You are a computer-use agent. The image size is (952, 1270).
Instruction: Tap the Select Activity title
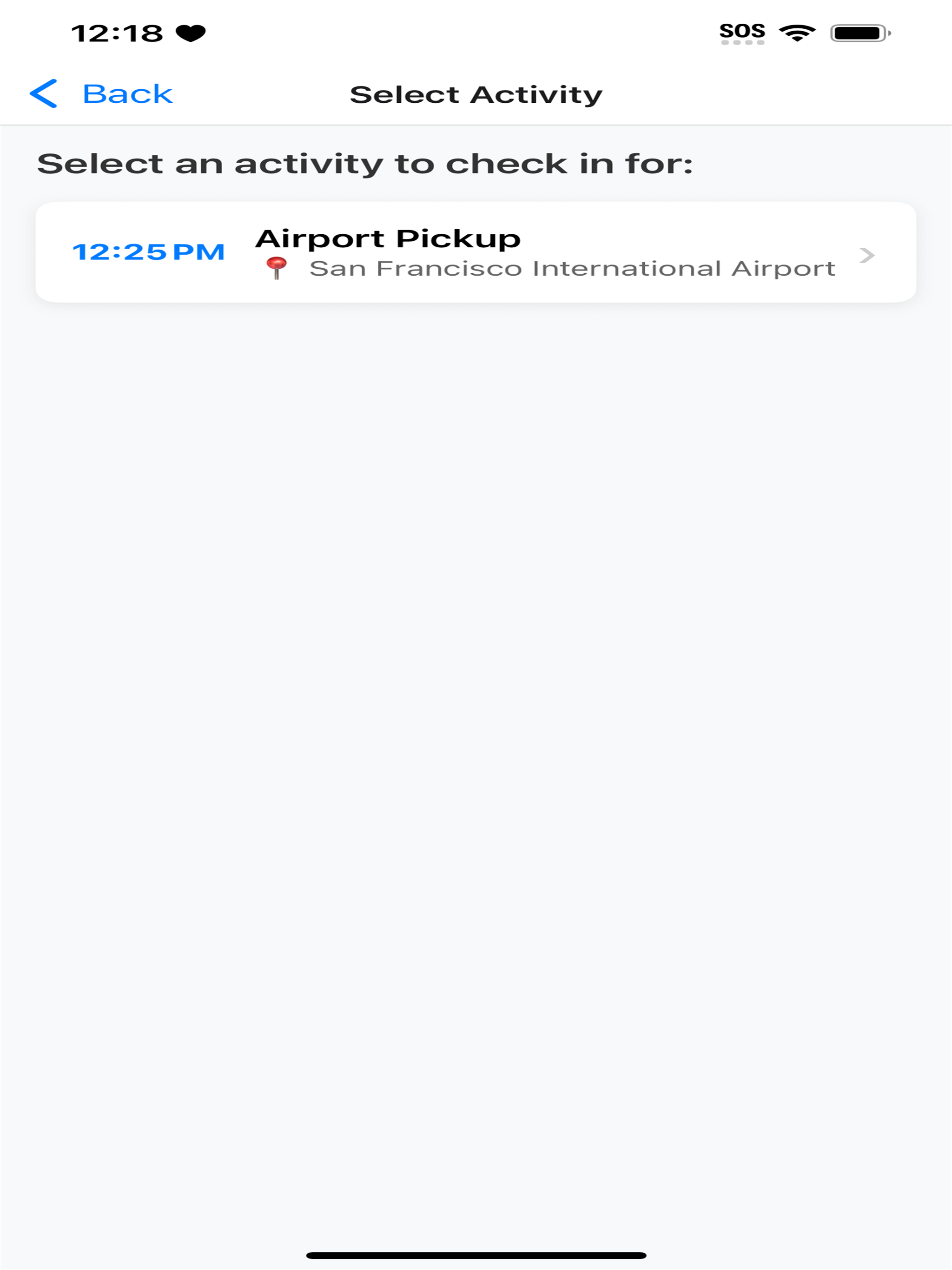[476, 95]
